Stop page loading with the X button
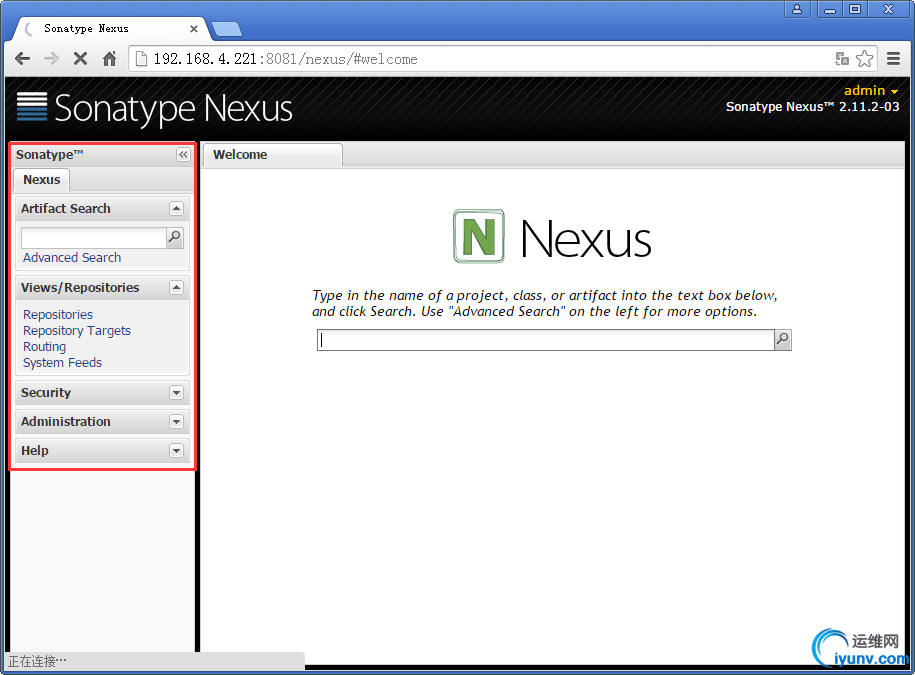This screenshot has width=915, height=675. point(81,59)
